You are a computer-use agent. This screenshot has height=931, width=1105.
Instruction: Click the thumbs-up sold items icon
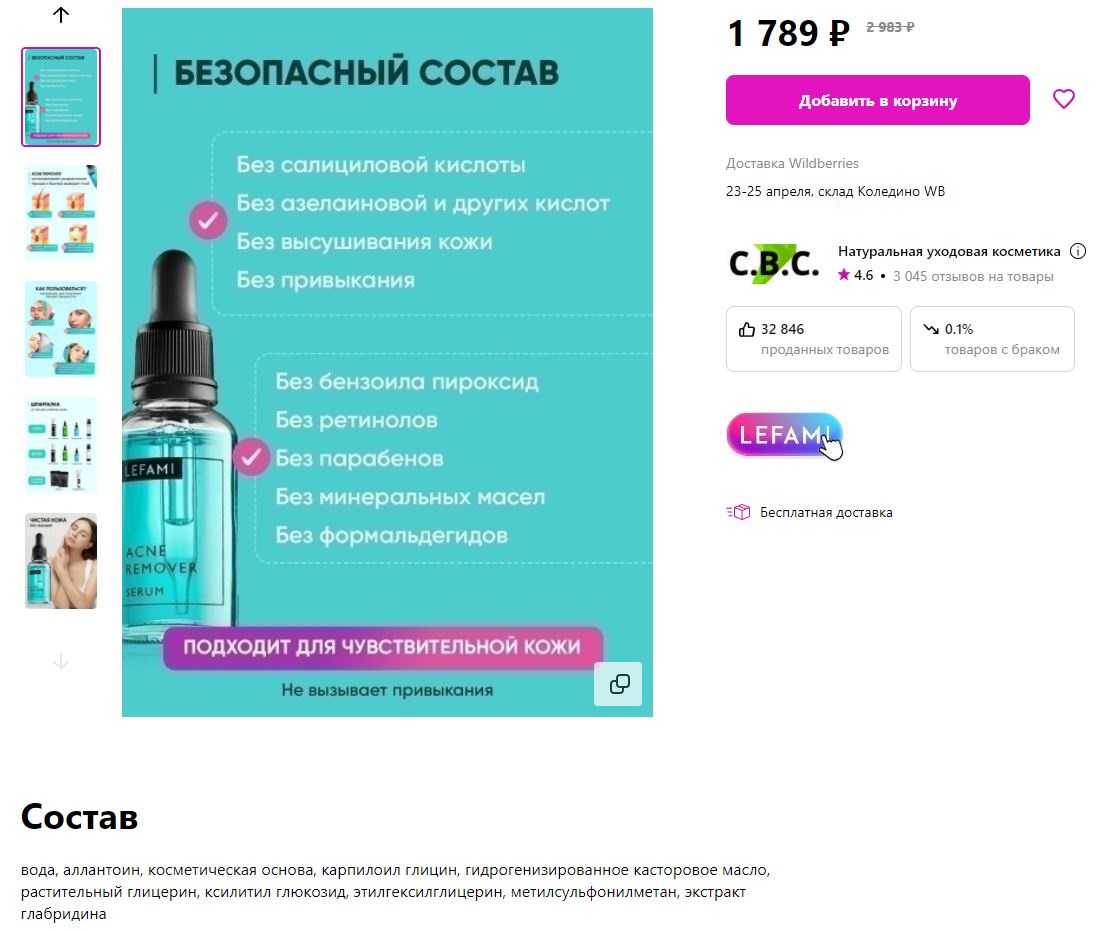(746, 329)
